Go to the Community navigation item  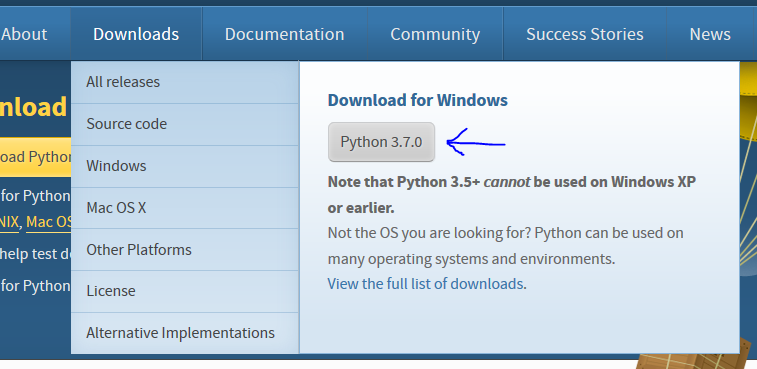pyautogui.click(x=435, y=34)
